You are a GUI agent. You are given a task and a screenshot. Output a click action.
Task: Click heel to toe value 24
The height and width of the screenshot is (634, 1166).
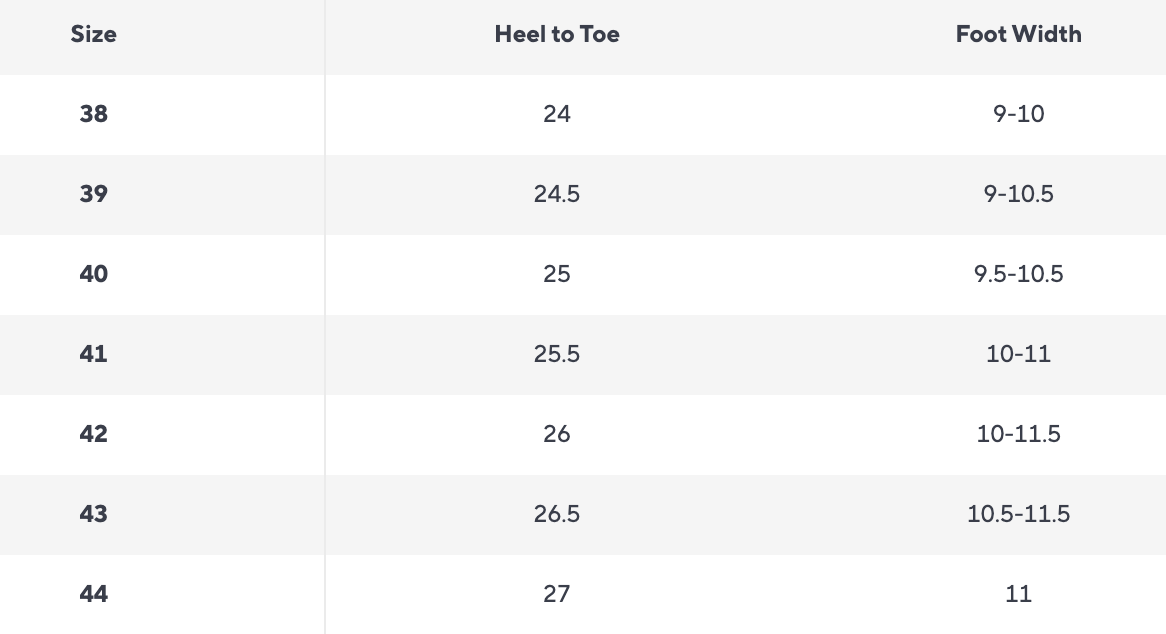[x=557, y=114]
